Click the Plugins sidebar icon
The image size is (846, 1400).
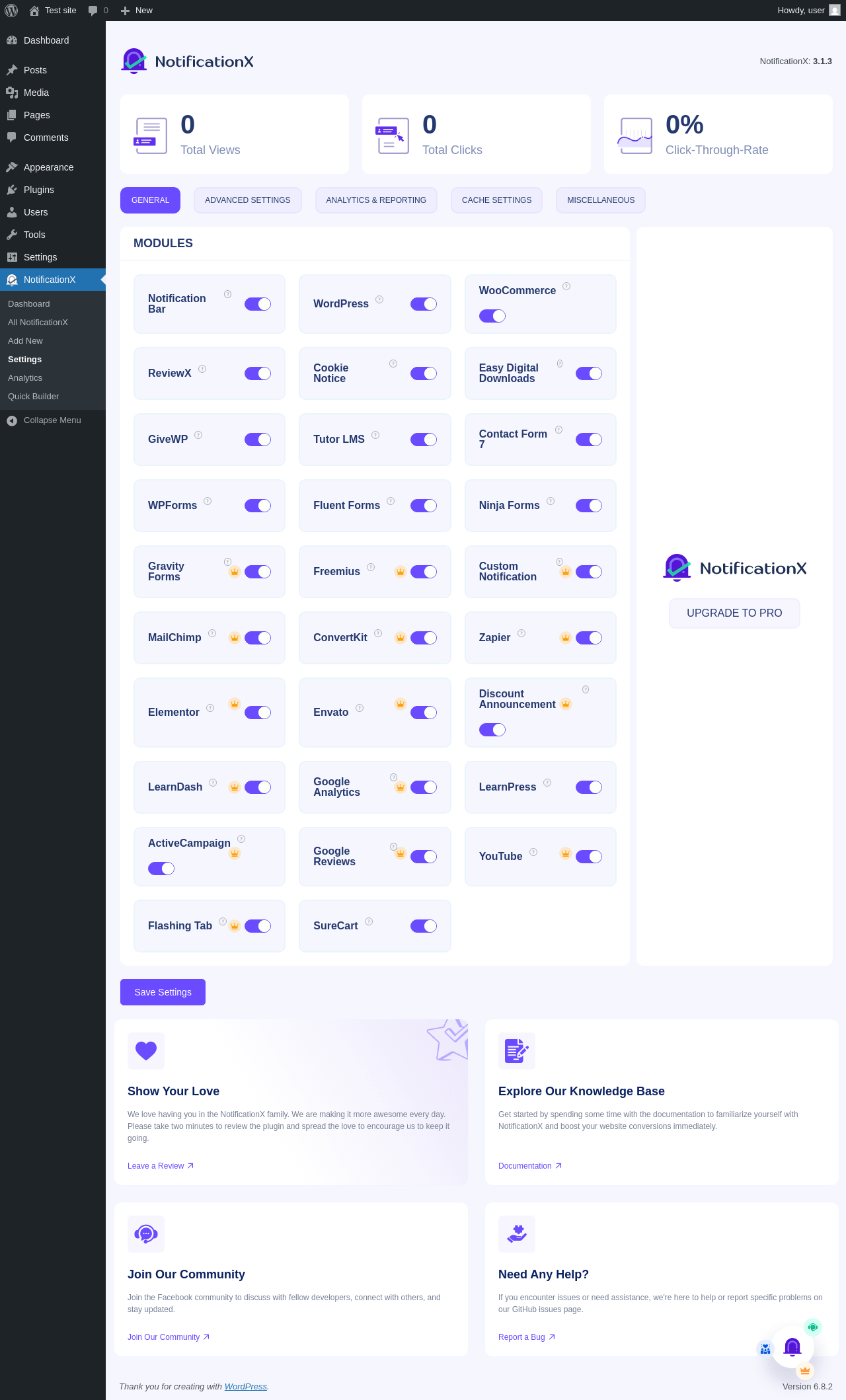(12, 190)
